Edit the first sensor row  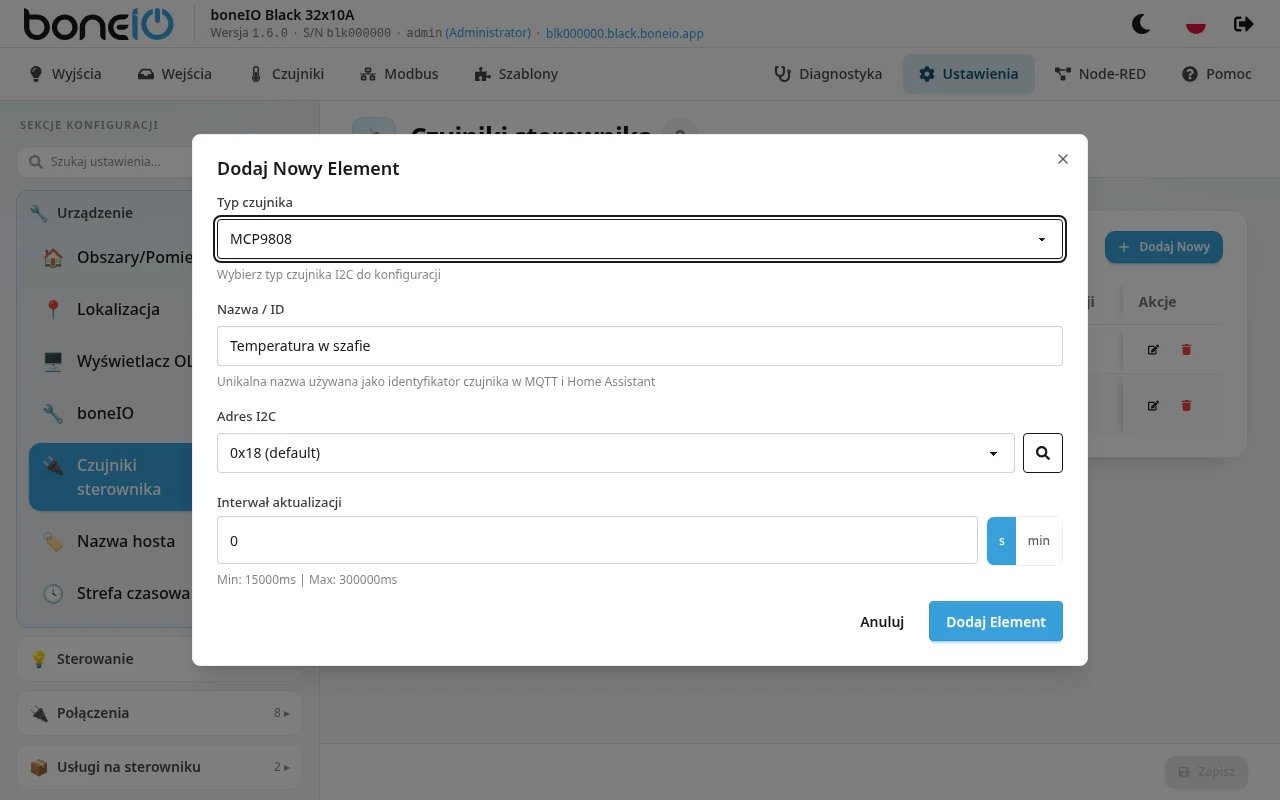pyautogui.click(x=1153, y=349)
